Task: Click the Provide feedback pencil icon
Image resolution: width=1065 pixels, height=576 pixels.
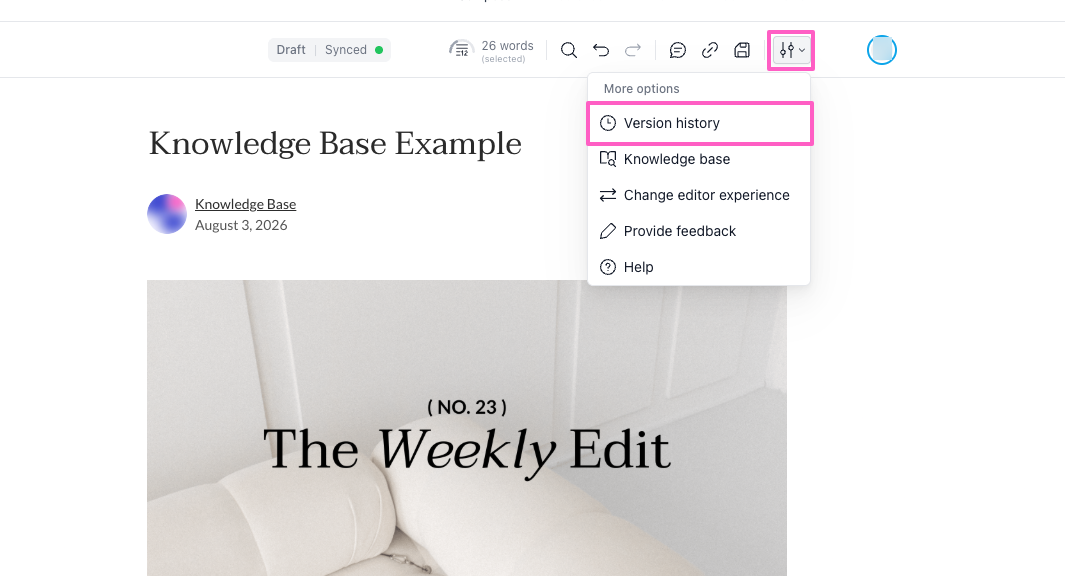Action: (608, 231)
